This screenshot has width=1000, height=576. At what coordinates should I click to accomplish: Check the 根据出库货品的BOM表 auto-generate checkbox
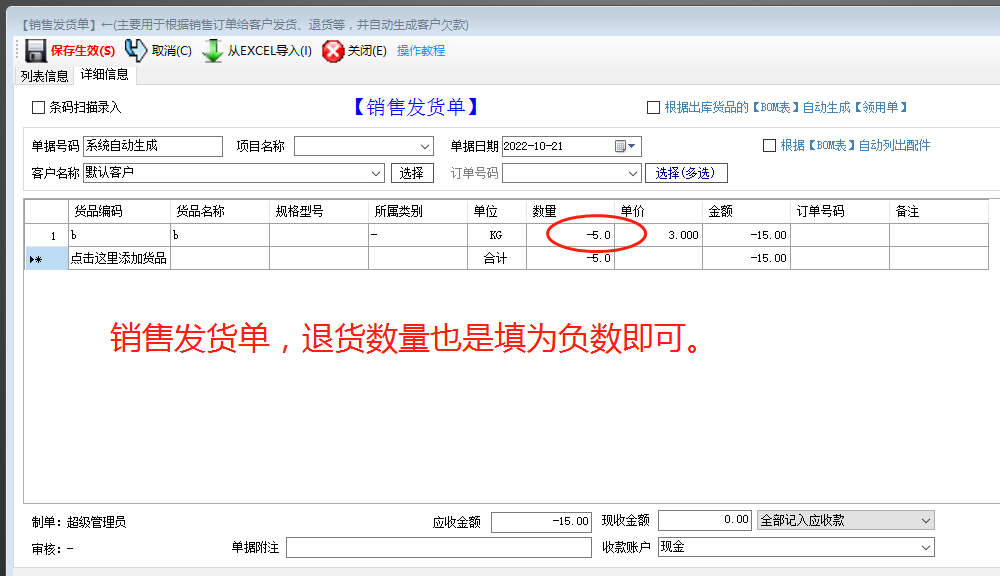point(653,108)
